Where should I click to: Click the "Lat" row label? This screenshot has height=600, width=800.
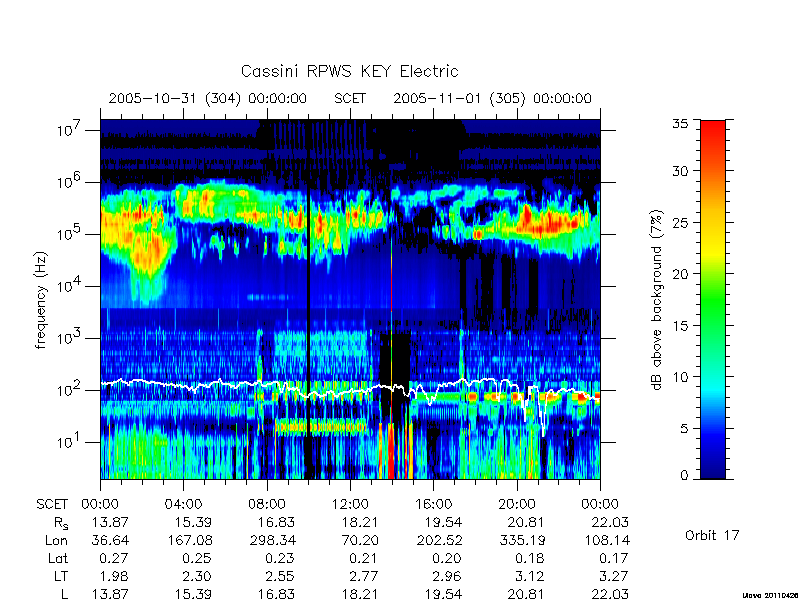pos(58,558)
